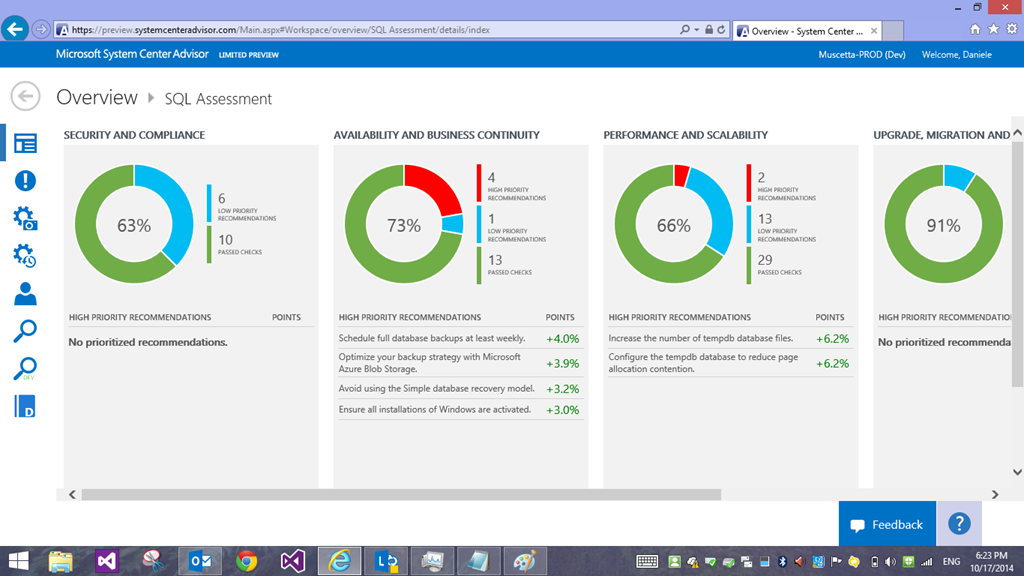Click the 91% Upgrade Migration donut chart
Viewport: 1024px width, 576px height.
pos(943,224)
